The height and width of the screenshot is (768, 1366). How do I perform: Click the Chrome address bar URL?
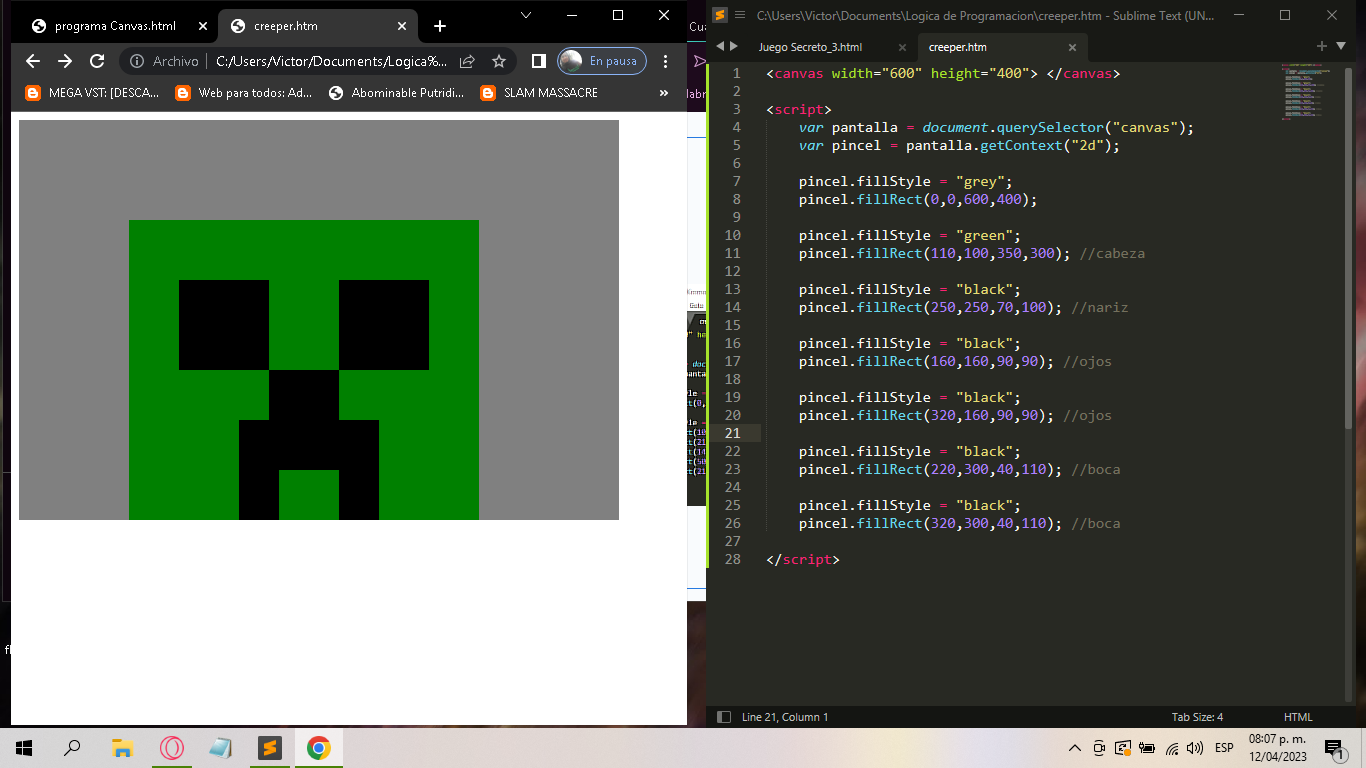pyautogui.click(x=332, y=61)
